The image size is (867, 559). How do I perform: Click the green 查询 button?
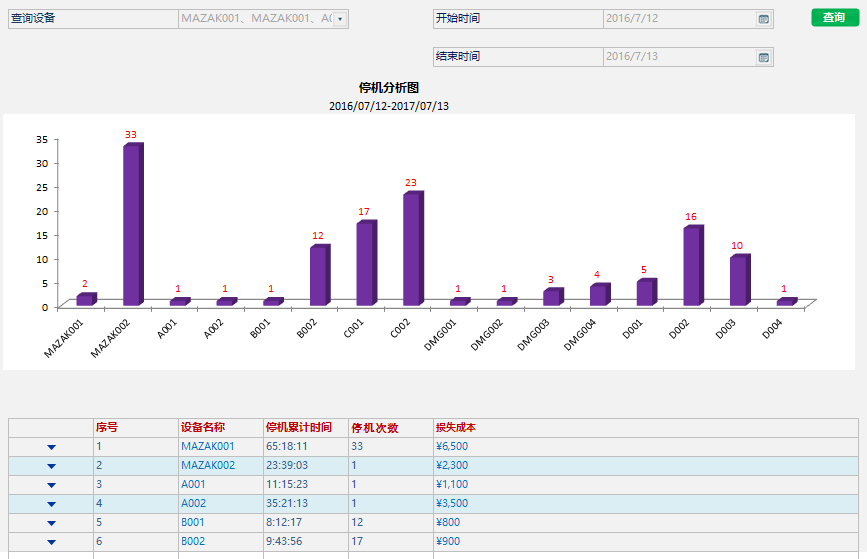tap(834, 17)
